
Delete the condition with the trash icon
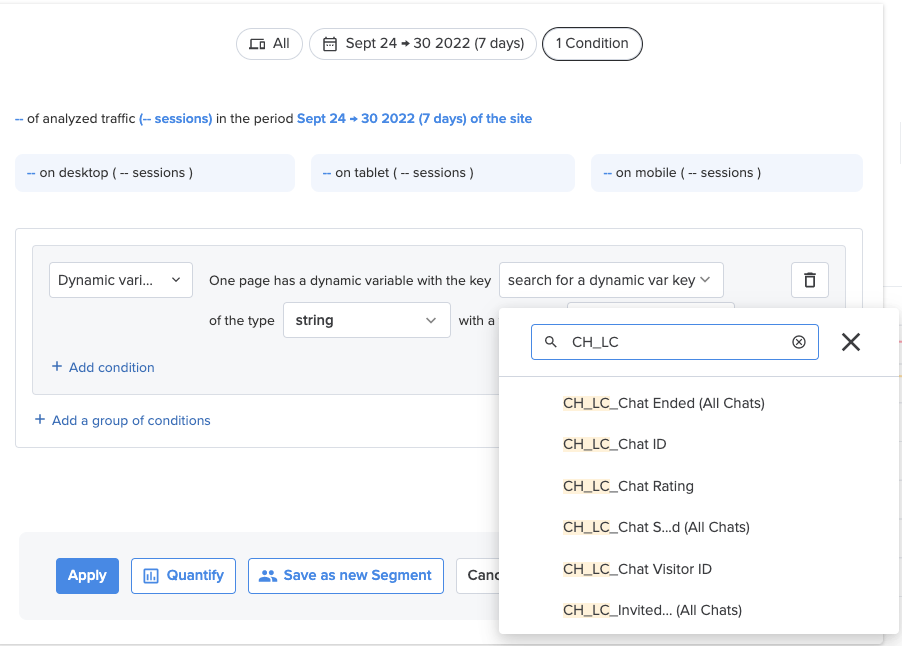tap(809, 280)
